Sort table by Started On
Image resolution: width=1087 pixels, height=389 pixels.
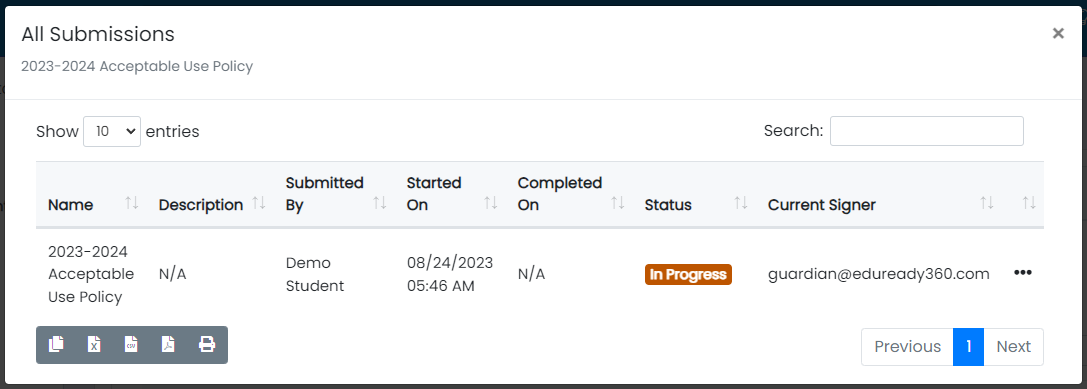(x=491, y=203)
